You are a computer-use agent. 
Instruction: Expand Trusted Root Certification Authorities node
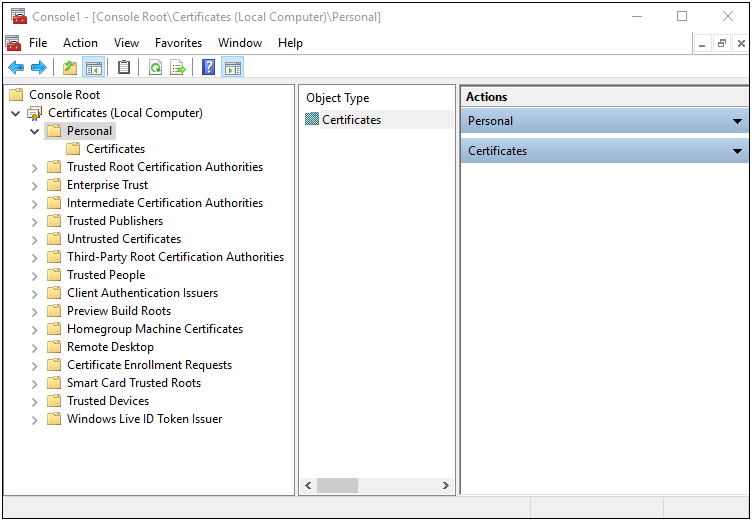coord(35,168)
